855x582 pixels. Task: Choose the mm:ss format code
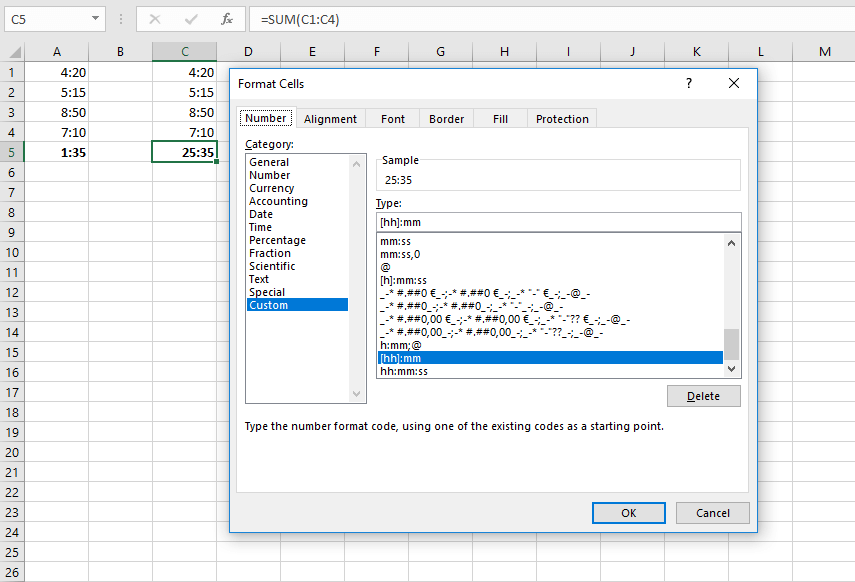pos(550,241)
